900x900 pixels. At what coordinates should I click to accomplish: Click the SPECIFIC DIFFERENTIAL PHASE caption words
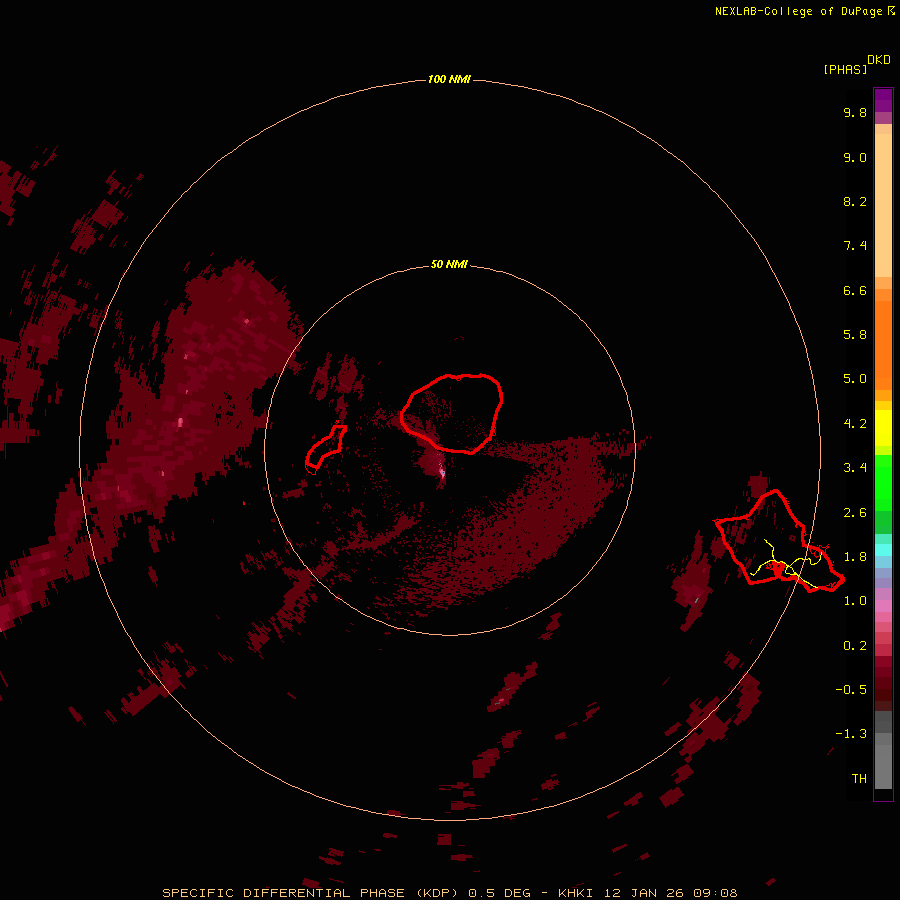(x=285, y=893)
